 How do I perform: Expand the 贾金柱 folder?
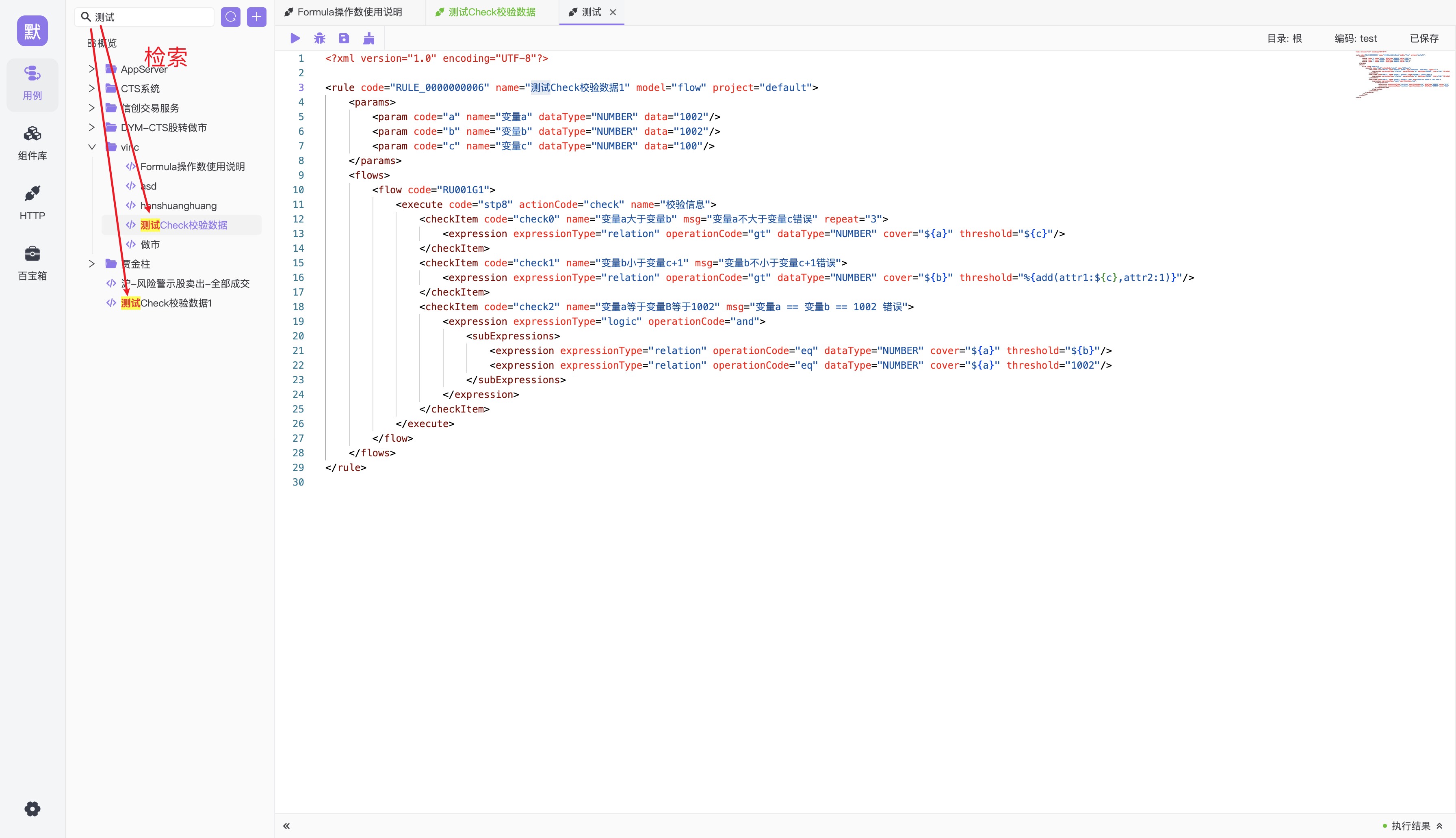(x=91, y=263)
